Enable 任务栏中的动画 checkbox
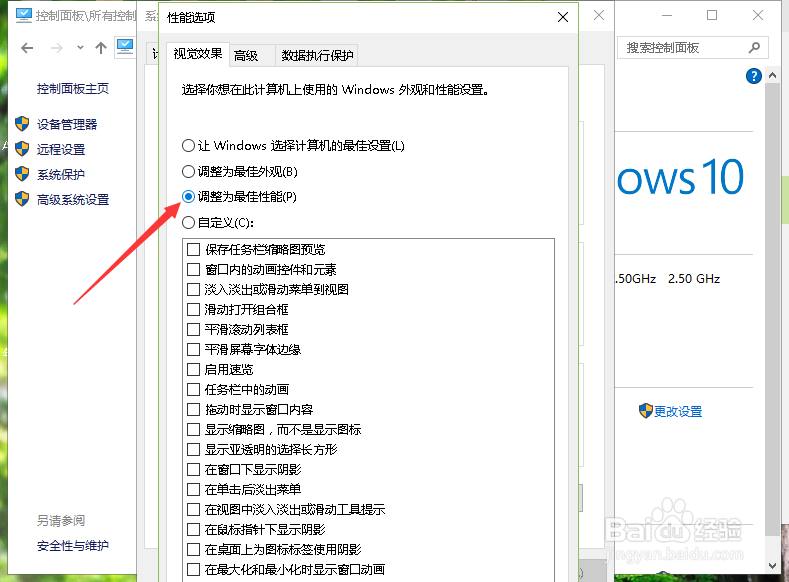The image size is (789, 582). coord(193,389)
